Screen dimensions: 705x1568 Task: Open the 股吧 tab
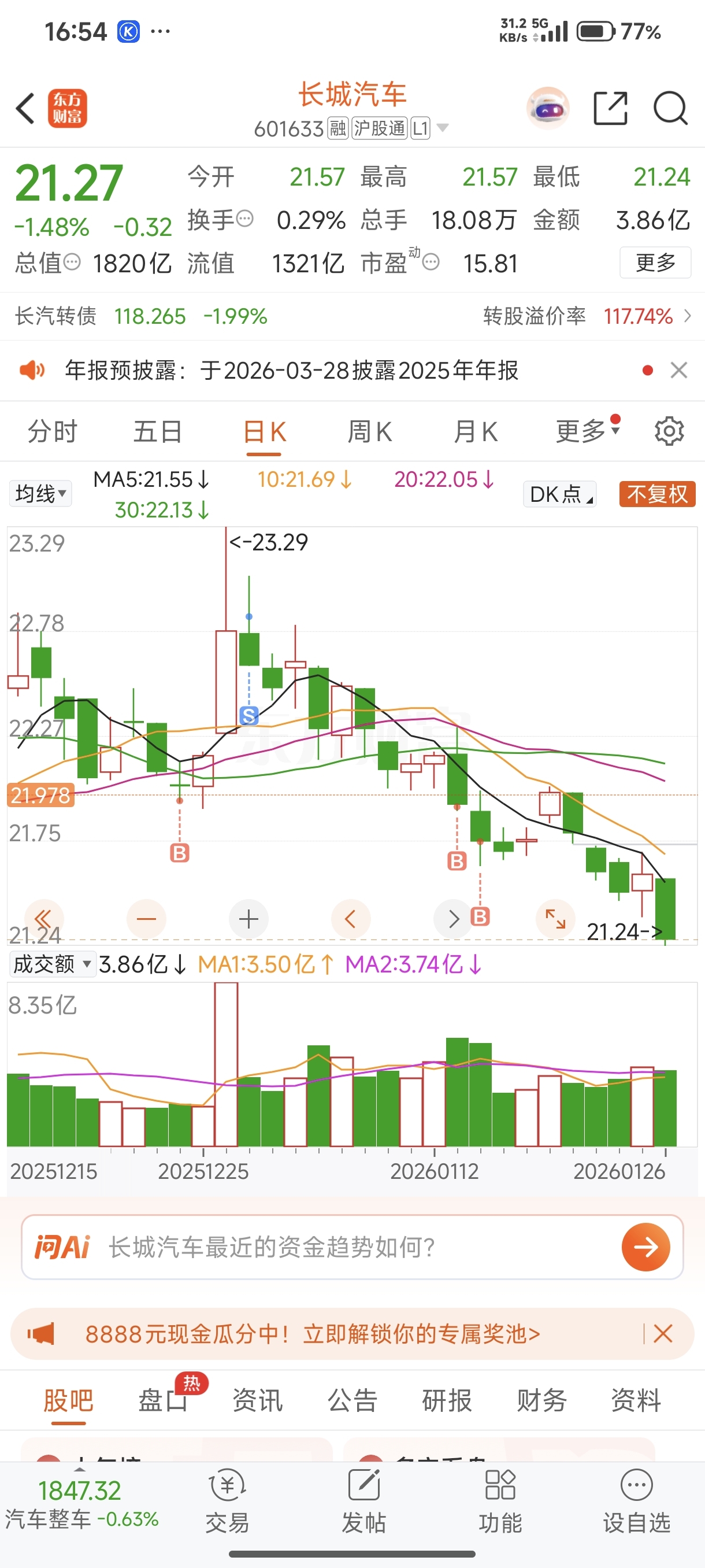point(68,1400)
